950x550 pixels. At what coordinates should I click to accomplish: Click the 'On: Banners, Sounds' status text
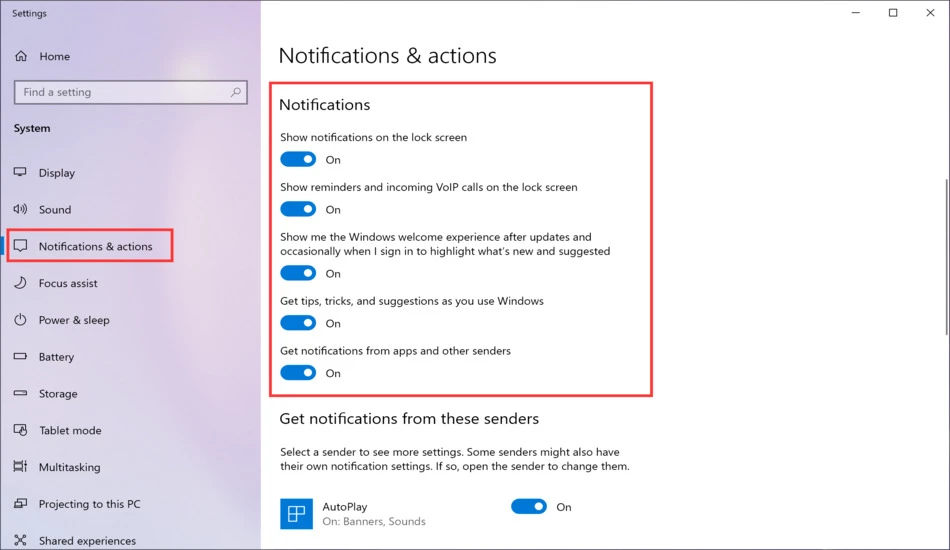[x=374, y=522]
